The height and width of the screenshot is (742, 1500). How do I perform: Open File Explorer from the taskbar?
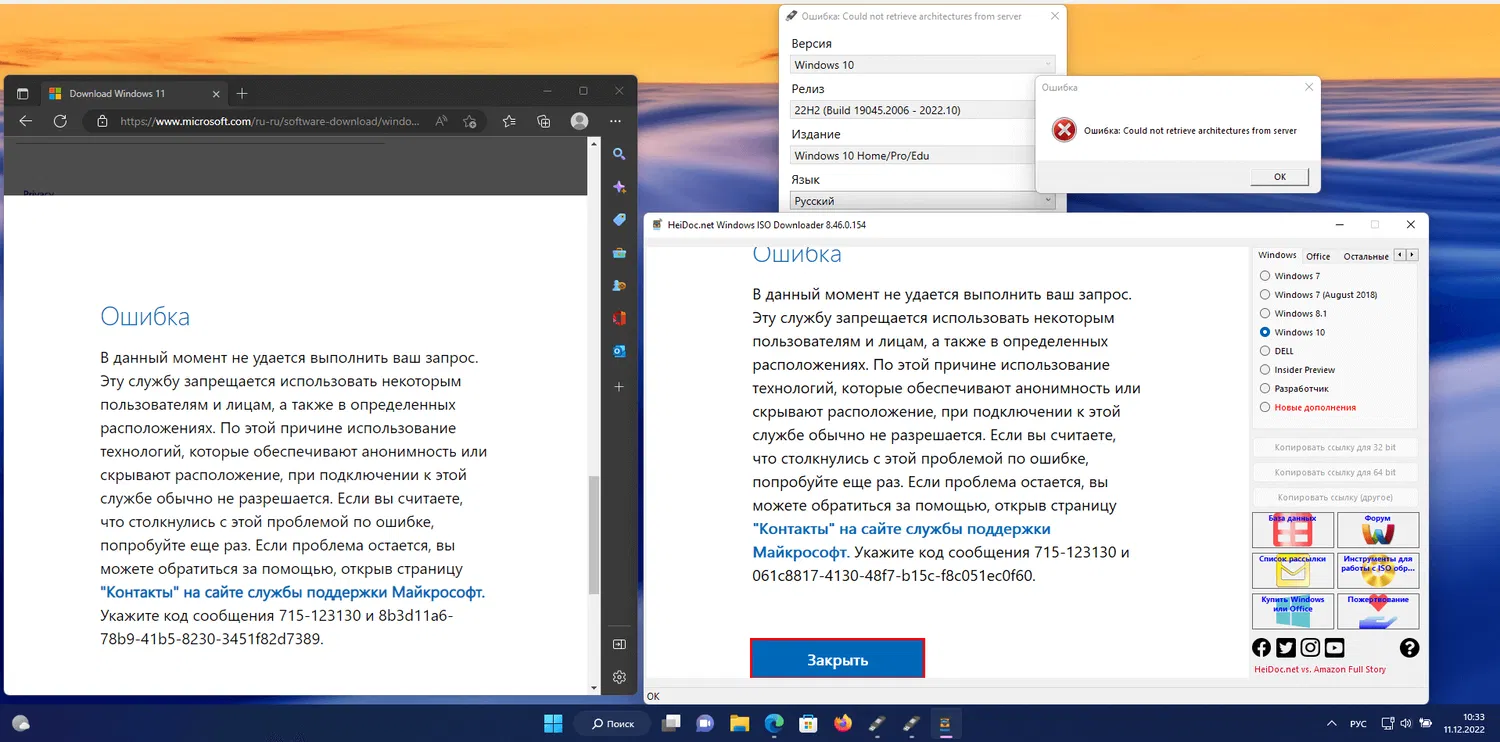pyautogui.click(x=739, y=723)
